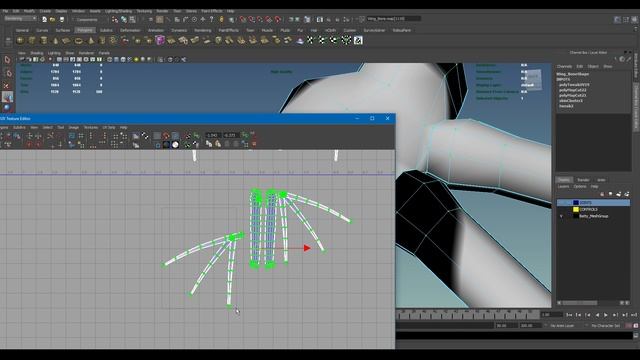Screen dimensions: 640x360
Task: Click the UV V-value field showing -0.373
Action: pyautogui.click(x=231, y=135)
